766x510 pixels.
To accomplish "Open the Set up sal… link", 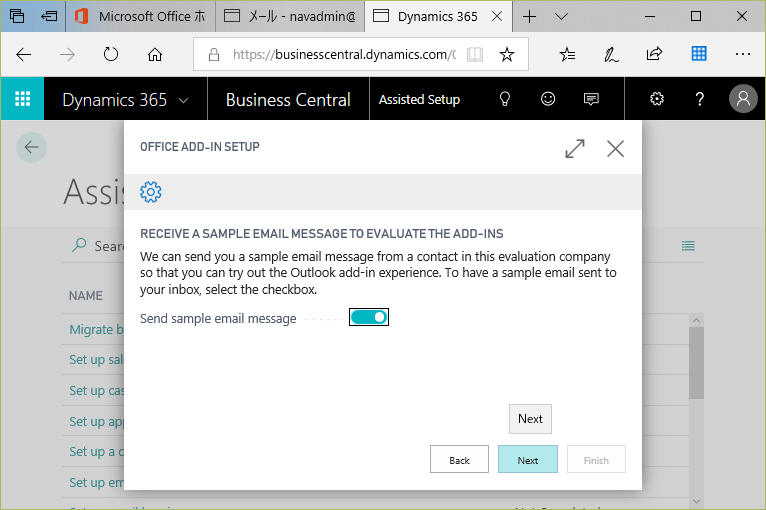I will pos(96,360).
